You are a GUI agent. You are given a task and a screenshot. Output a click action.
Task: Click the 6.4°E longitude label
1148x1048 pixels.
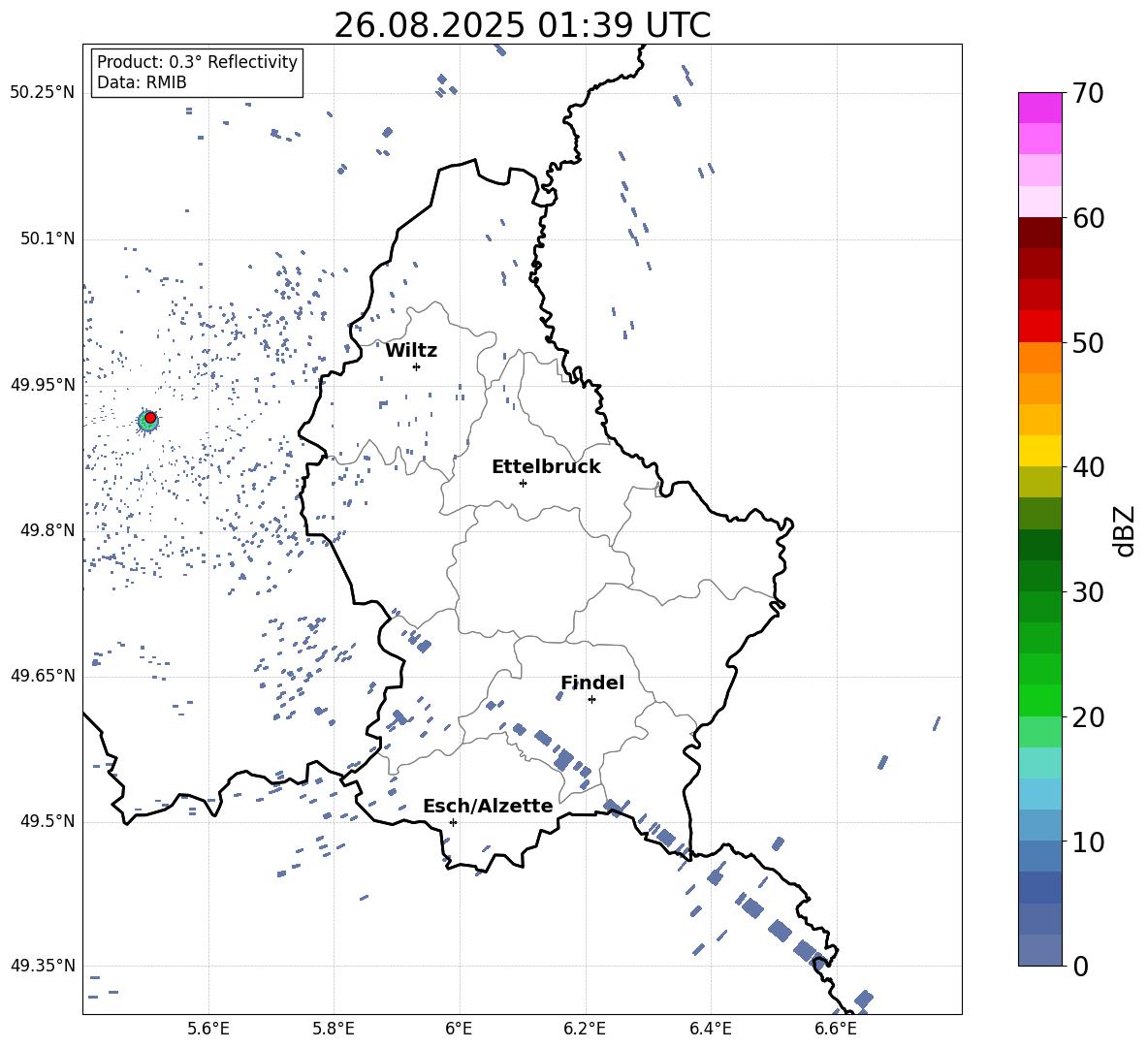[x=710, y=1029]
